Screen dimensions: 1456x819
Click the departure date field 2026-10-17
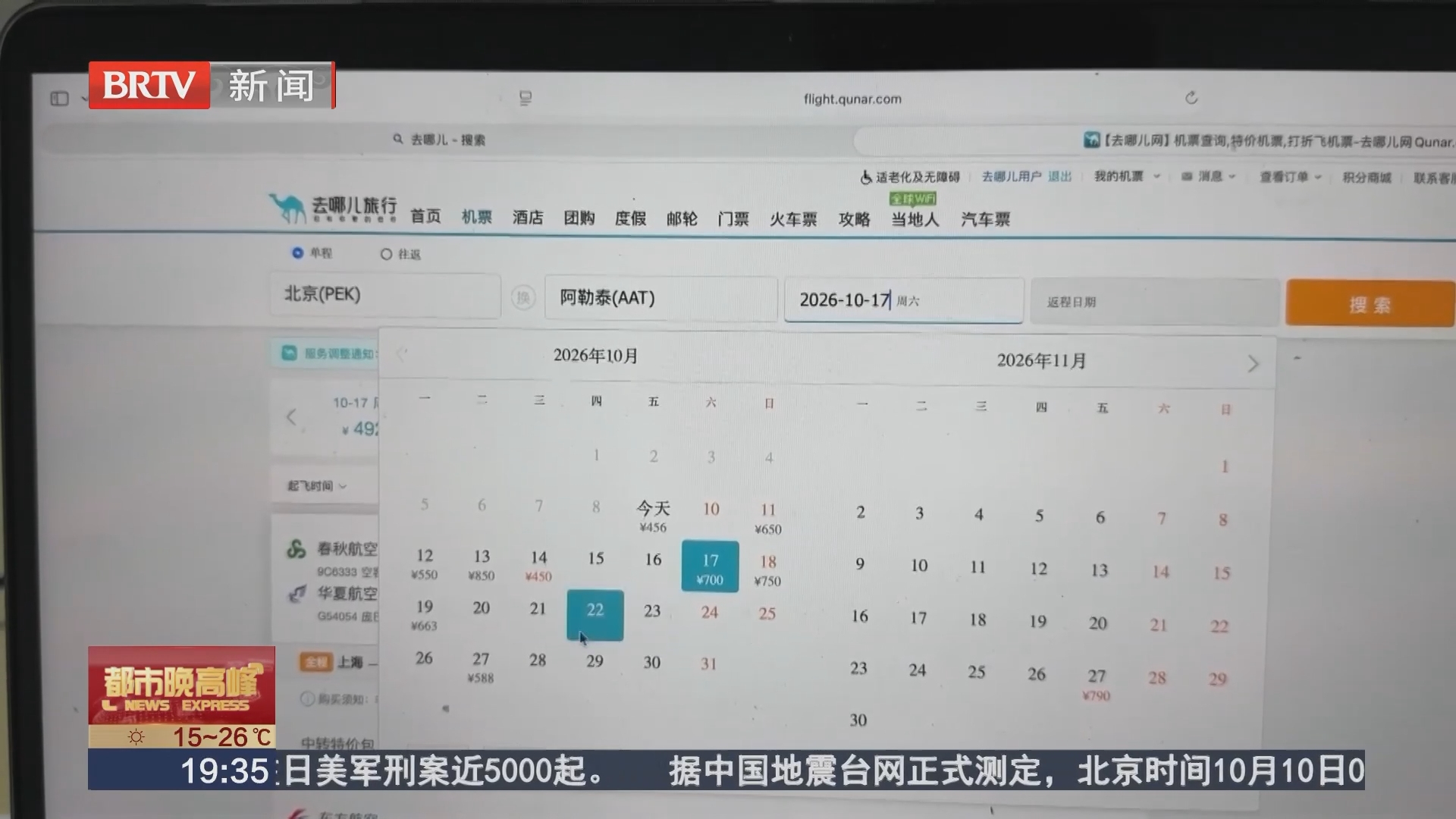(903, 300)
